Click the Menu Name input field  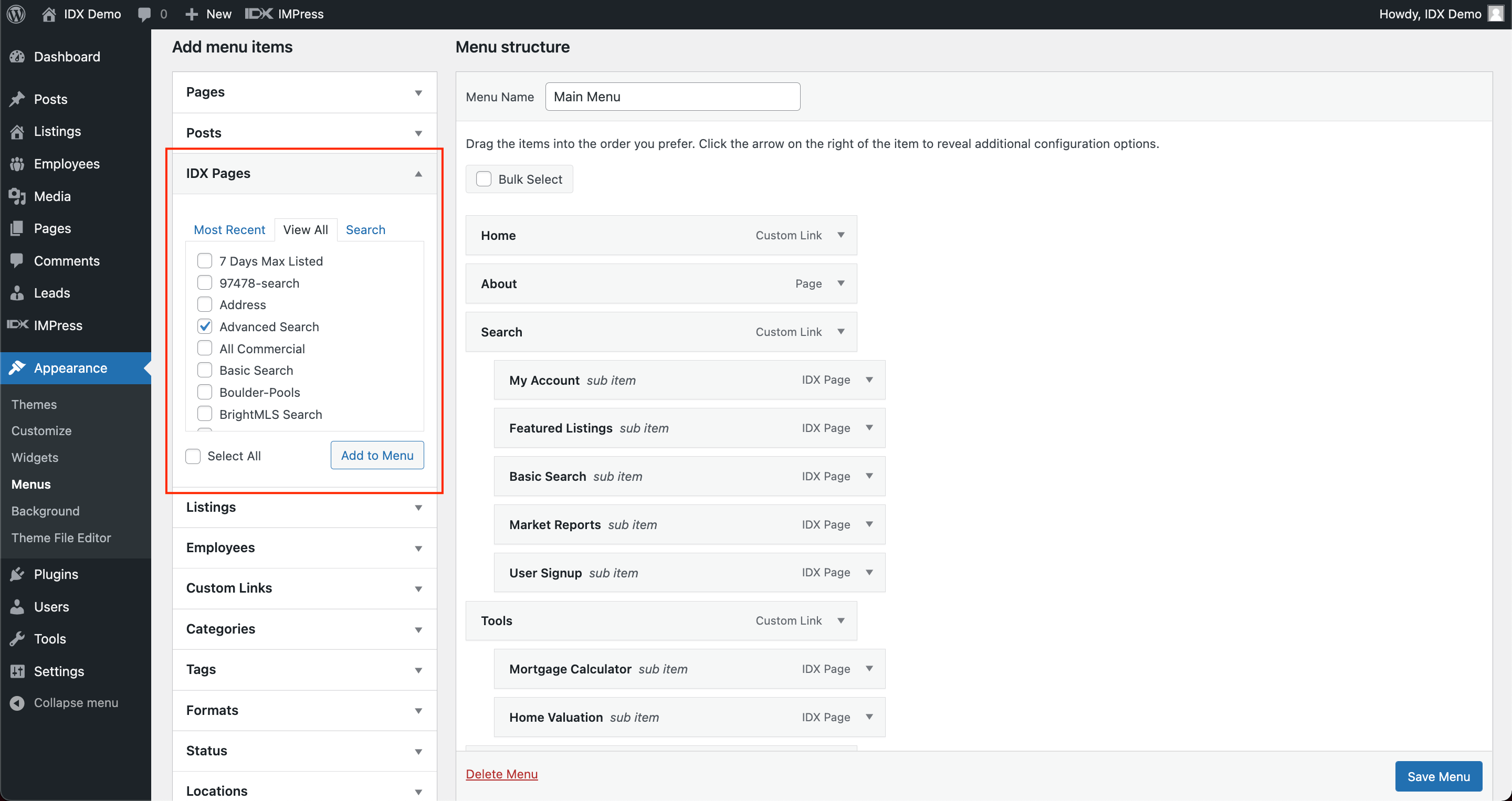point(673,97)
